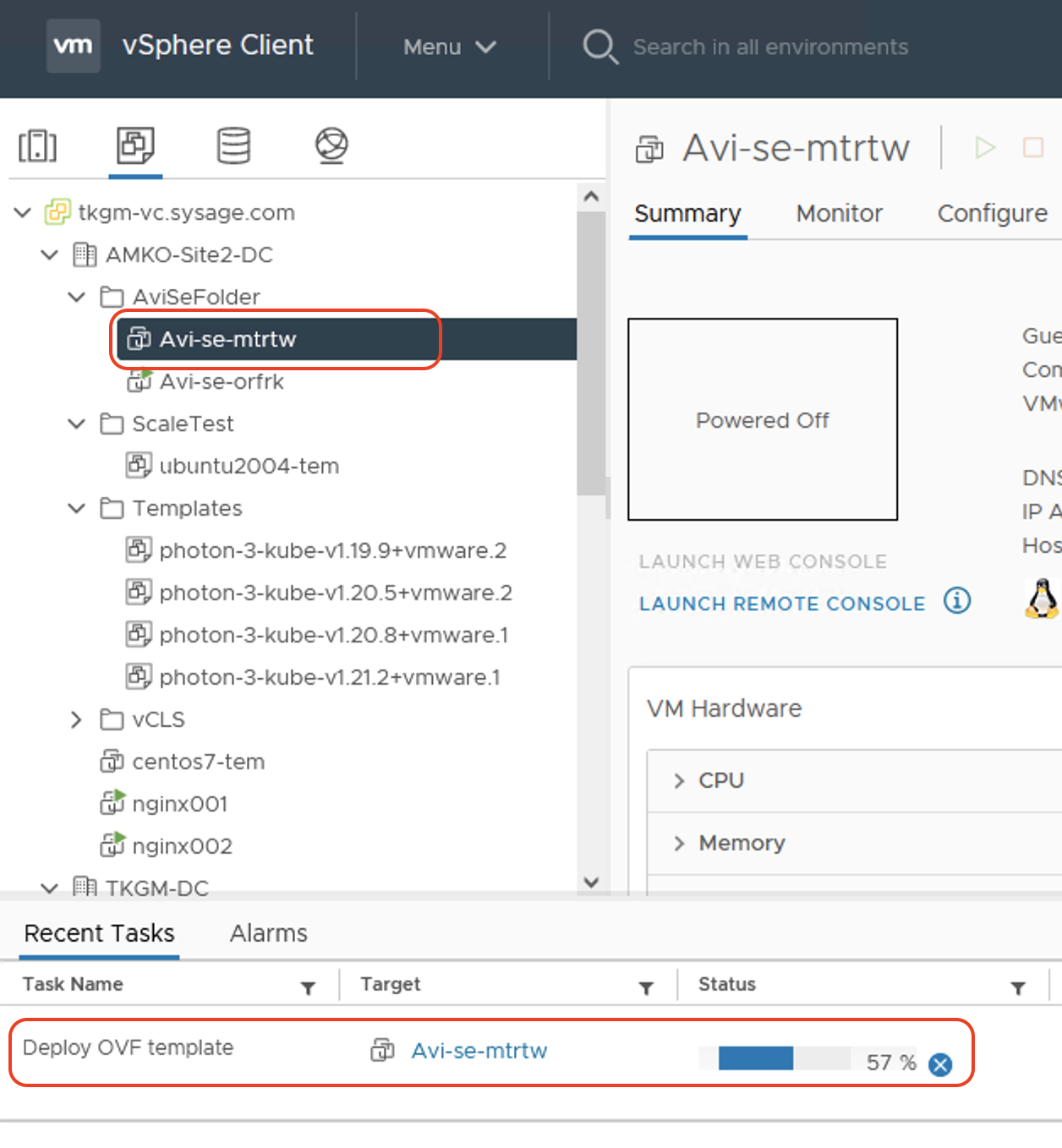Open the Networking inventory view
This screenshot has width=1062, height=1148.
point(331,145)
